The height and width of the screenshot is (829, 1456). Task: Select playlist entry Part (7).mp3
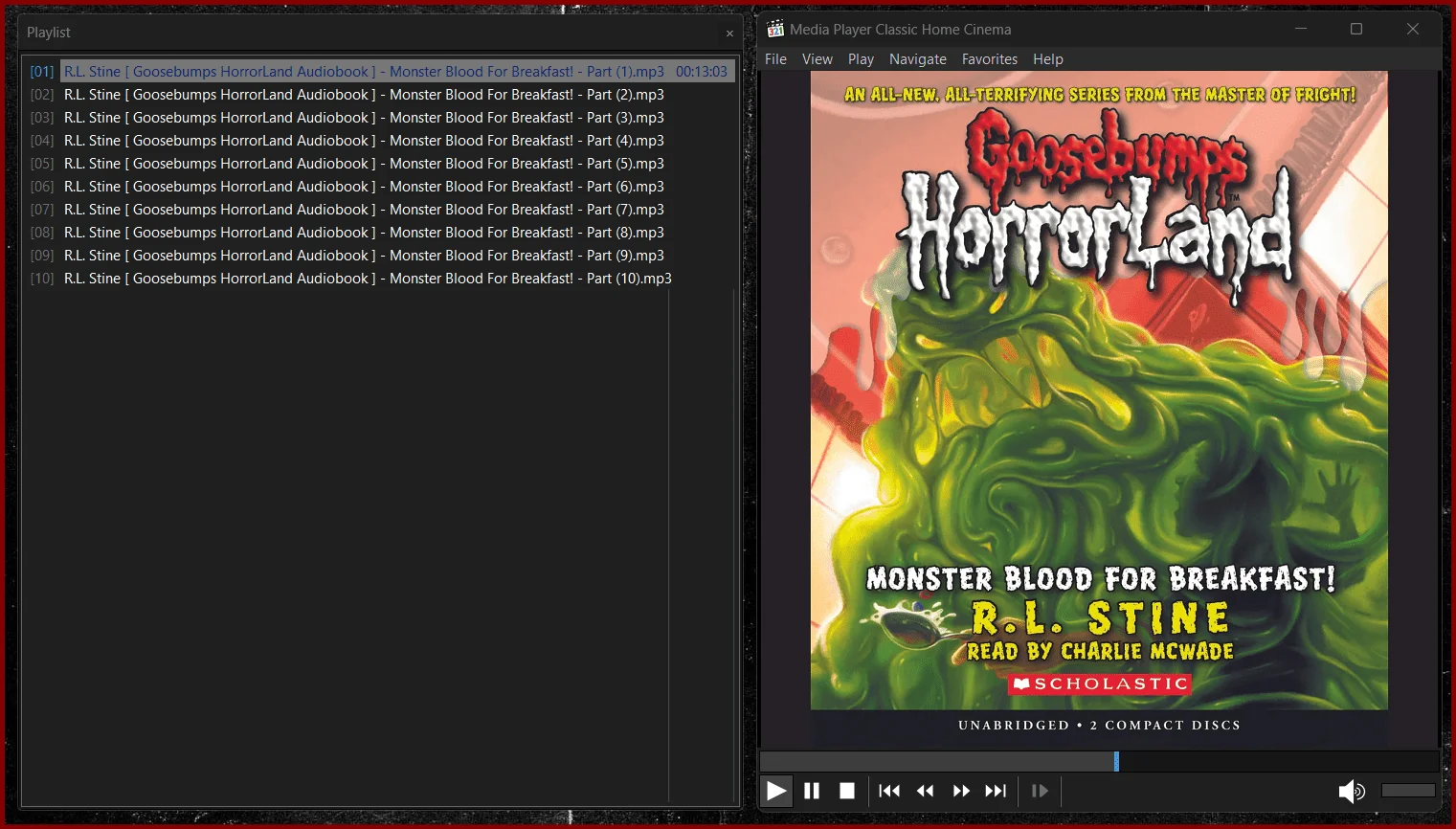(380, 210)
